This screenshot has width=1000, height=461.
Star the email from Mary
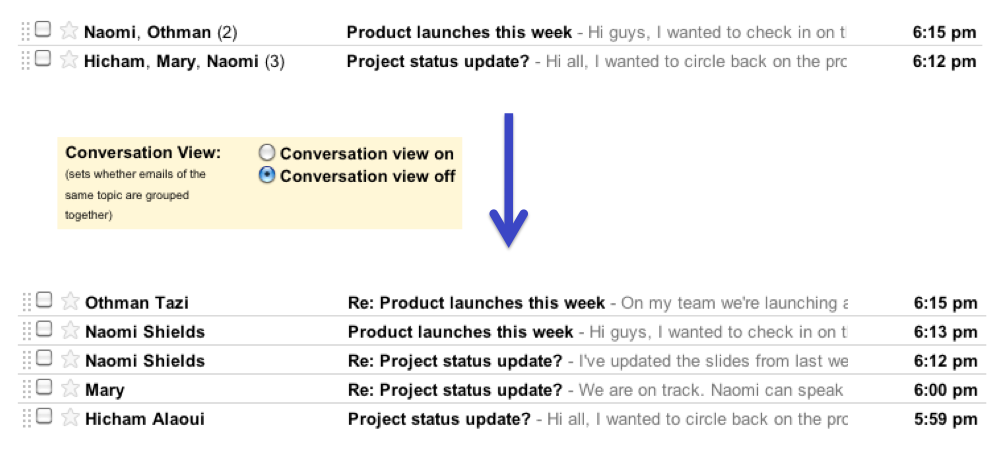click(69, 388)
